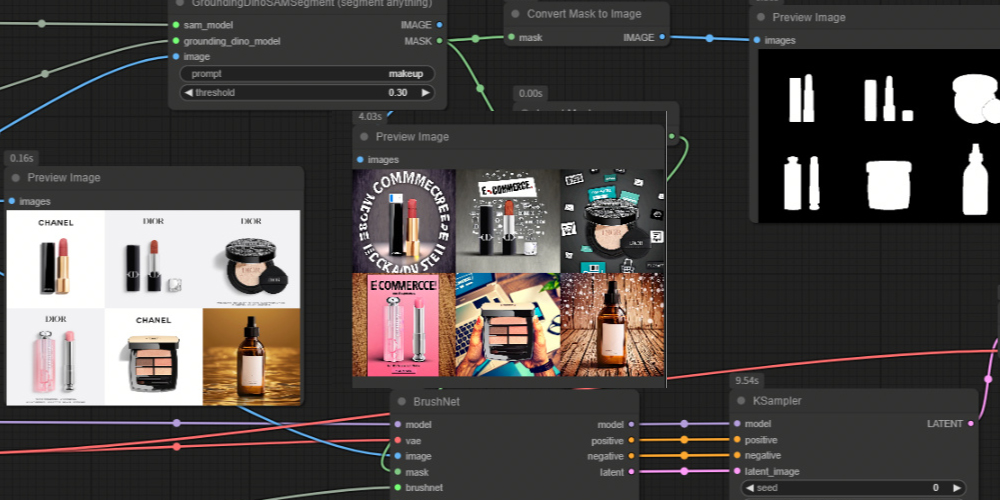
Task: Click the grounding_dino_model input port
Action: (176, 41)
